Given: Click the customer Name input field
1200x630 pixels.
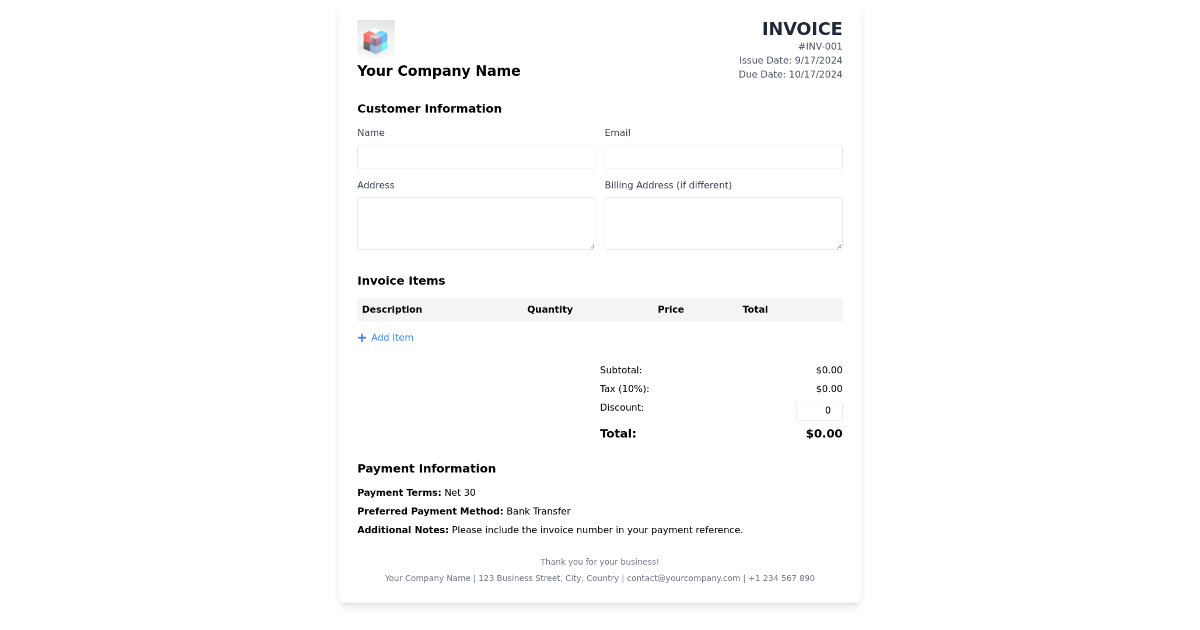Looking at the screenshot, I should pos(476,156).
